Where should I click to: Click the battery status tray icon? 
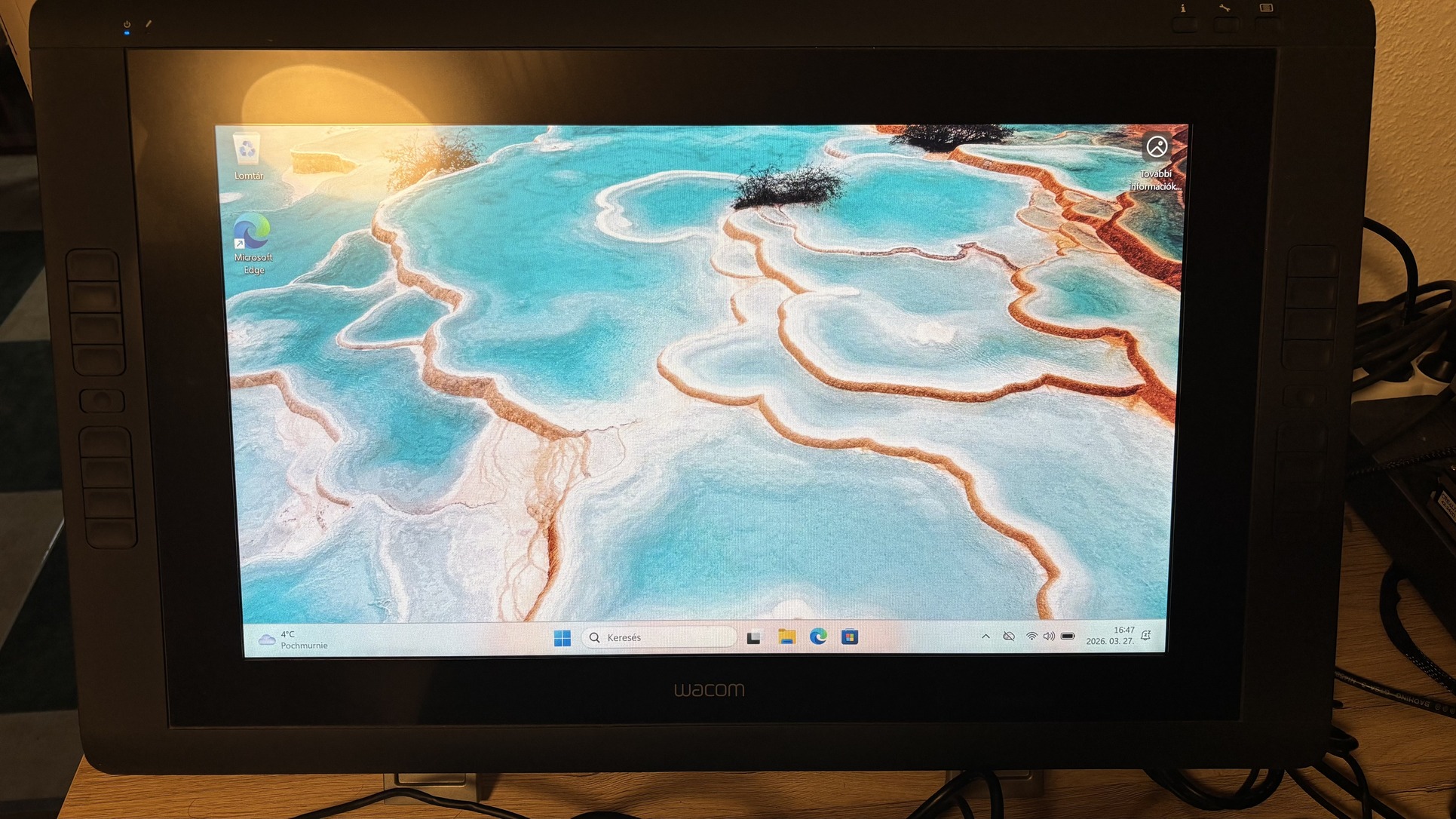(x=1068, y=636)
